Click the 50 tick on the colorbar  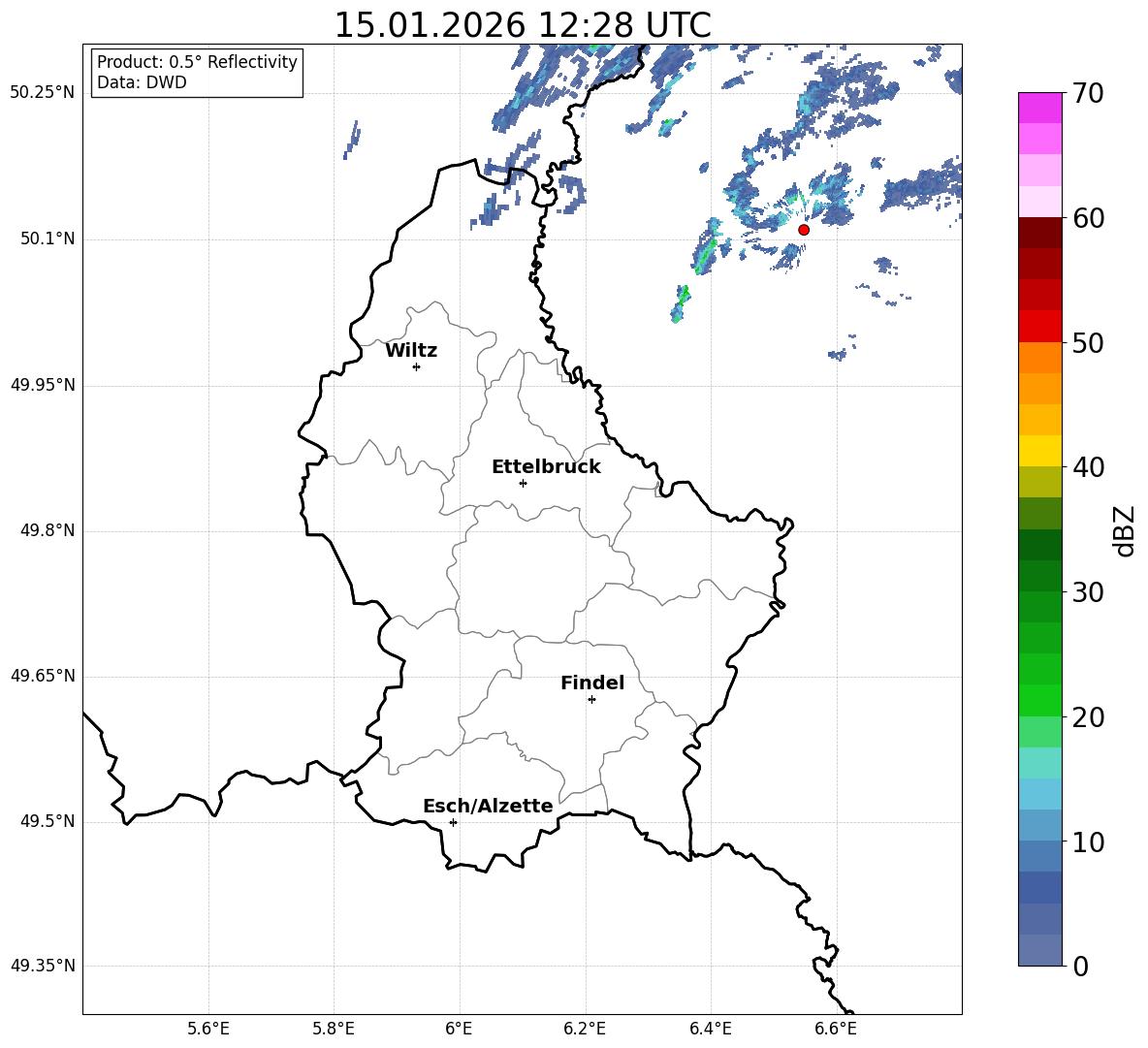pyautogui.click(x=1087, y=342)
